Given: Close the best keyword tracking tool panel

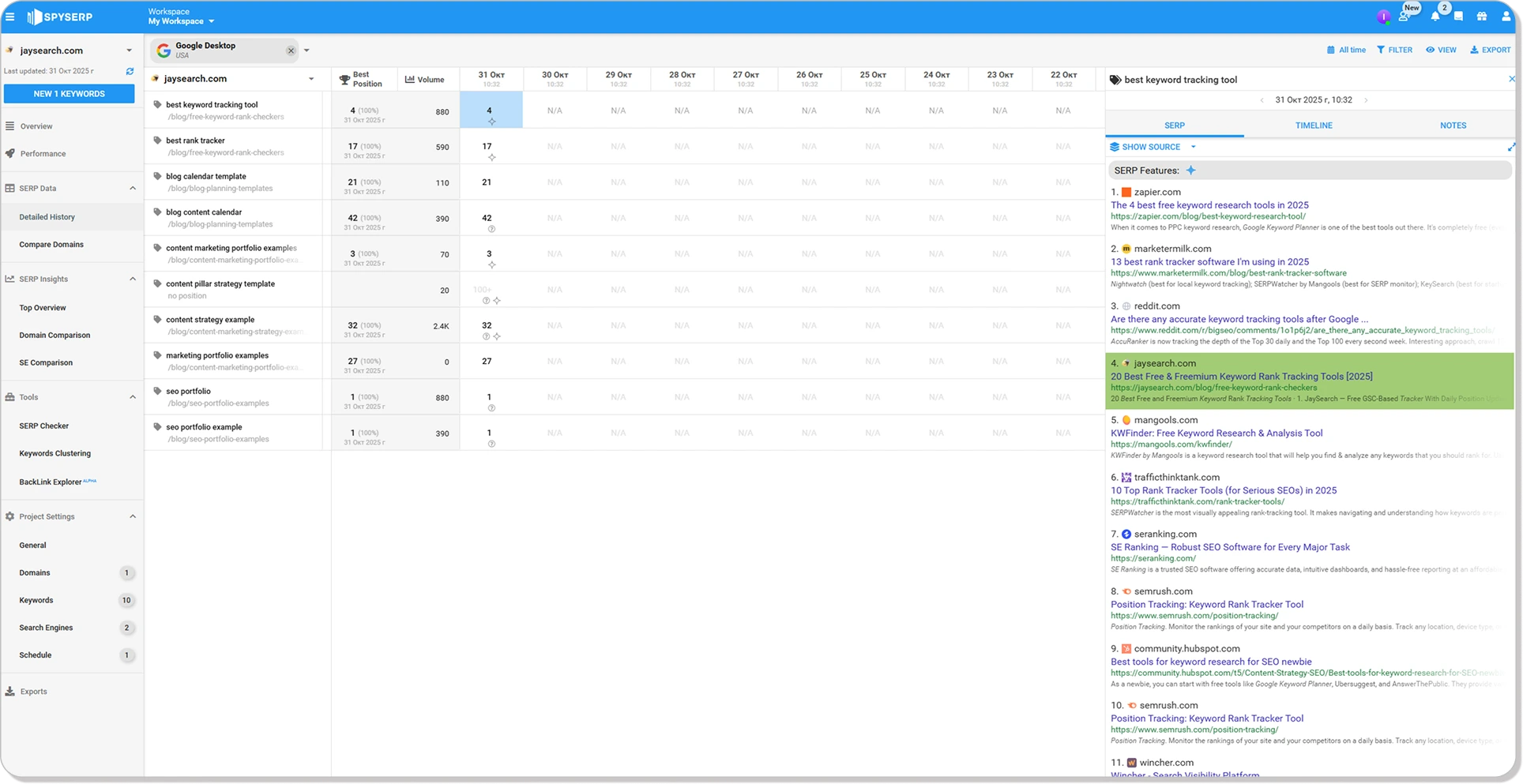Looking at the screenshot, I should point(1511,79).
